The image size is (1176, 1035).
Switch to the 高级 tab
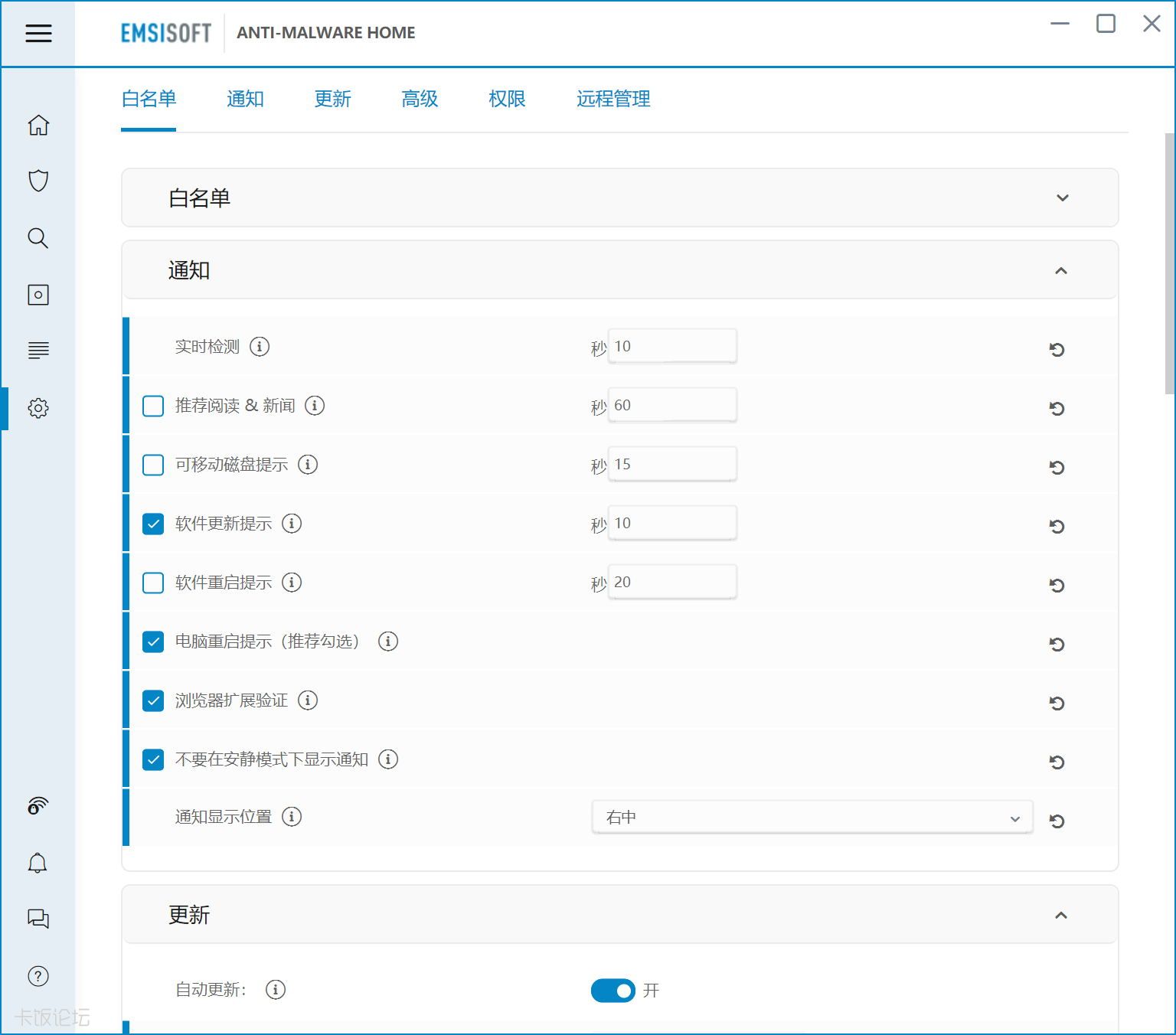[420, 100]
